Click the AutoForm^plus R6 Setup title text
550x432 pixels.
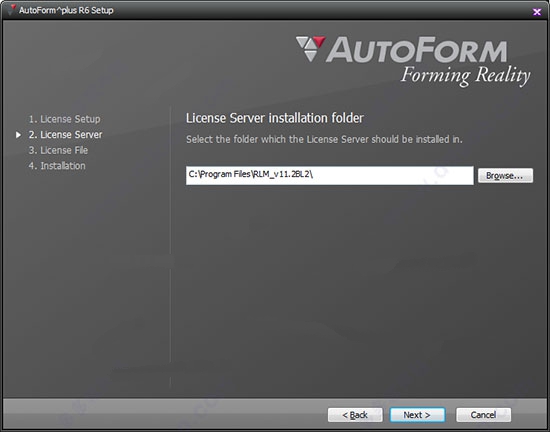click(x=66, y=10)
